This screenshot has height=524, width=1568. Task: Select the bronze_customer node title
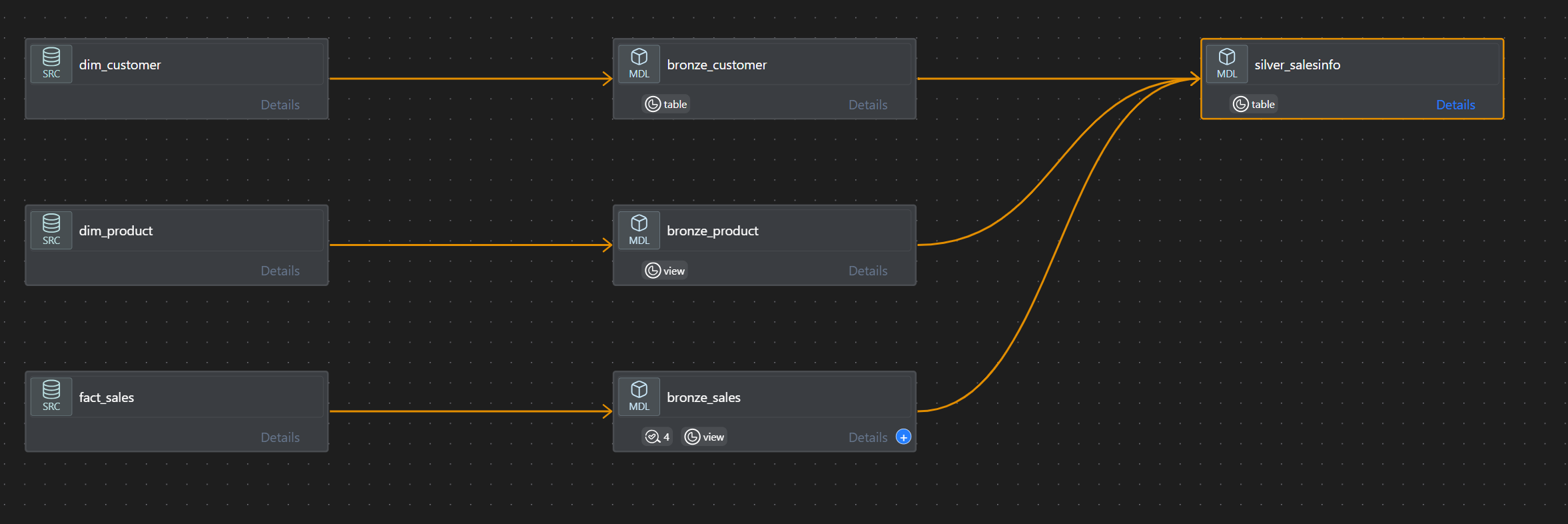[x=717, y=65]
